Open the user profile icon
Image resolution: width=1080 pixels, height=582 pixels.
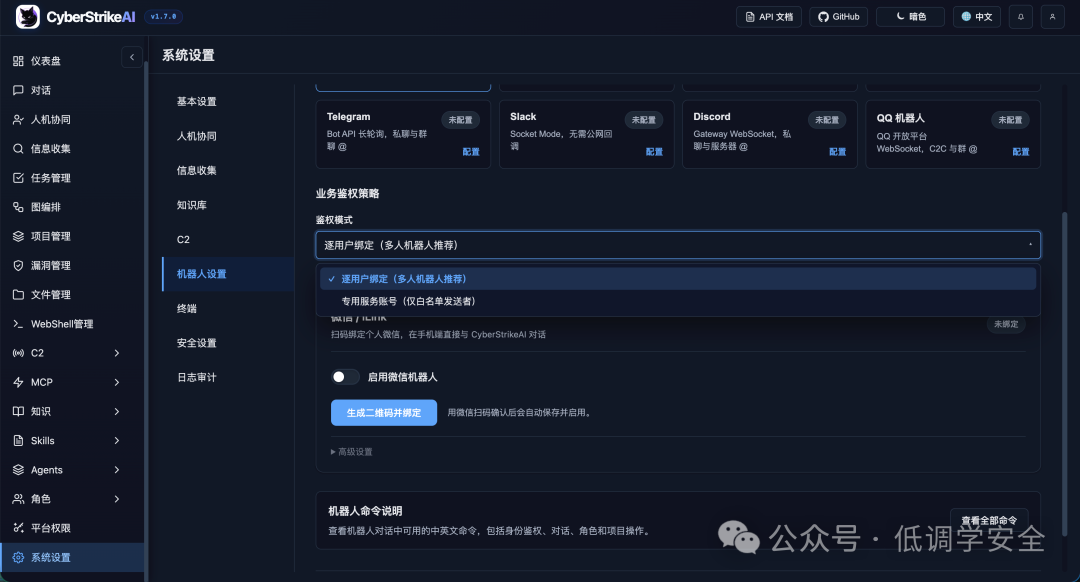(x=1052, y=17)
